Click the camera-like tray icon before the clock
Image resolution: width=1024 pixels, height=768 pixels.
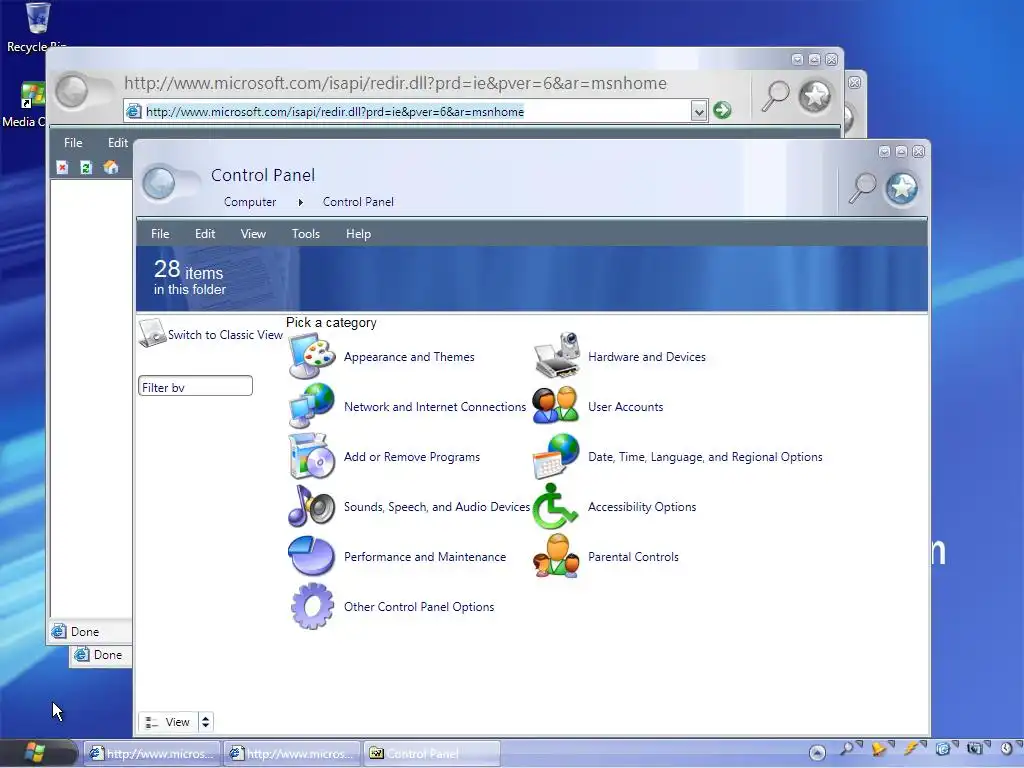[x=974, y=749]
